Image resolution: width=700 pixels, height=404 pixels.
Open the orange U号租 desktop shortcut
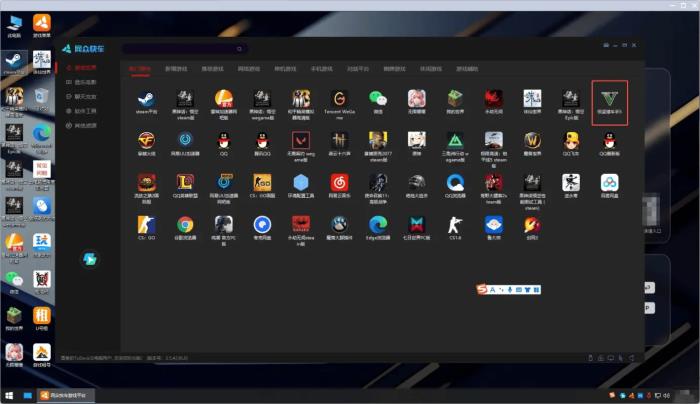click(42, 318)
